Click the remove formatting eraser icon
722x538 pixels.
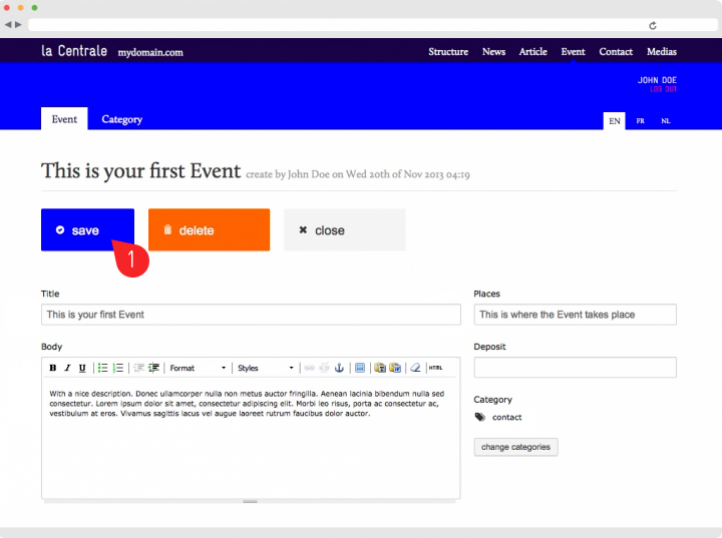(415, 368)
